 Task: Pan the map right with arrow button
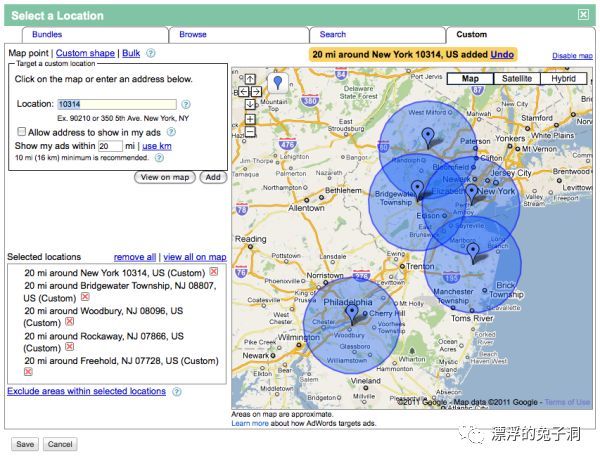click(256, 91)
